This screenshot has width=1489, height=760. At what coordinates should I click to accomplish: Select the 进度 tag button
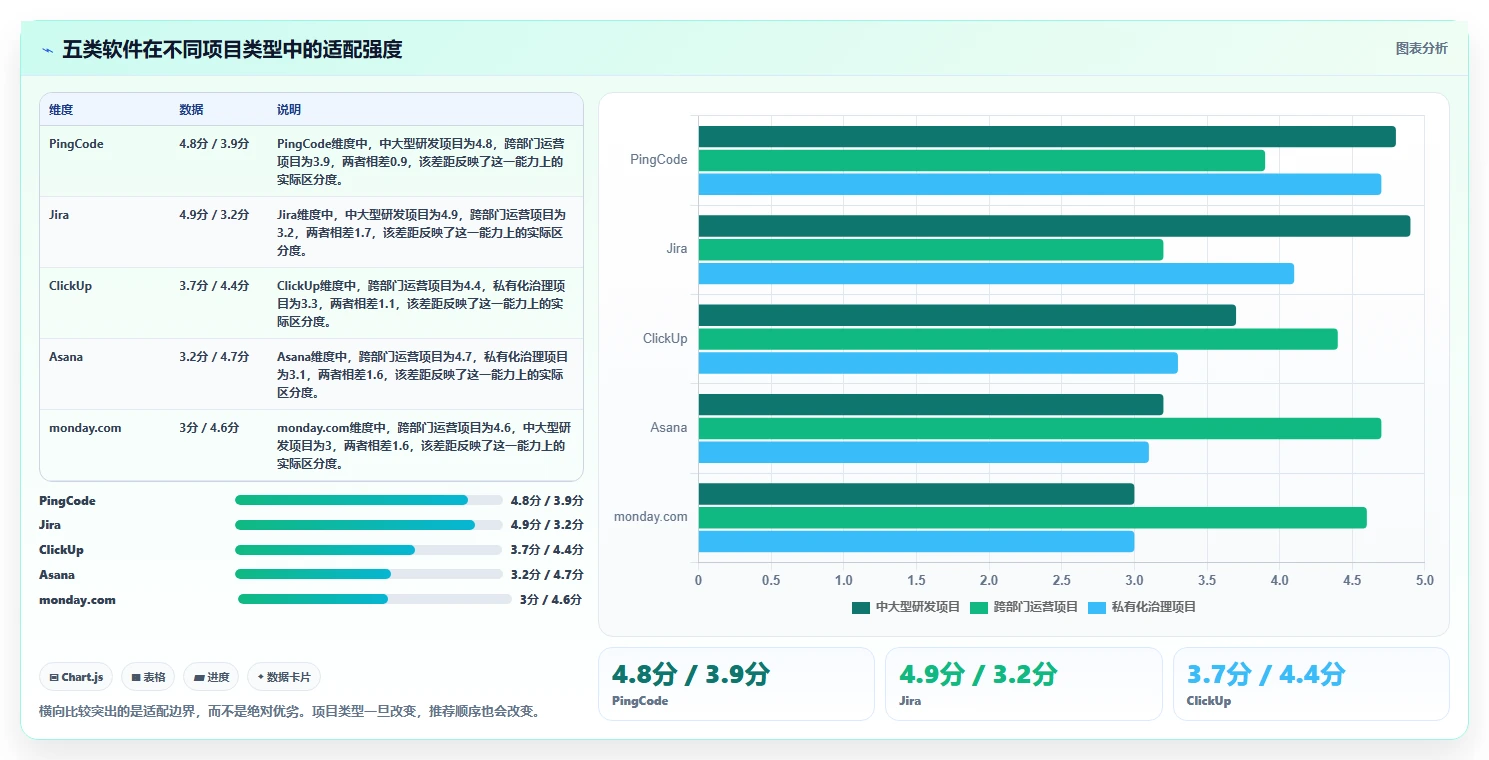211,677
